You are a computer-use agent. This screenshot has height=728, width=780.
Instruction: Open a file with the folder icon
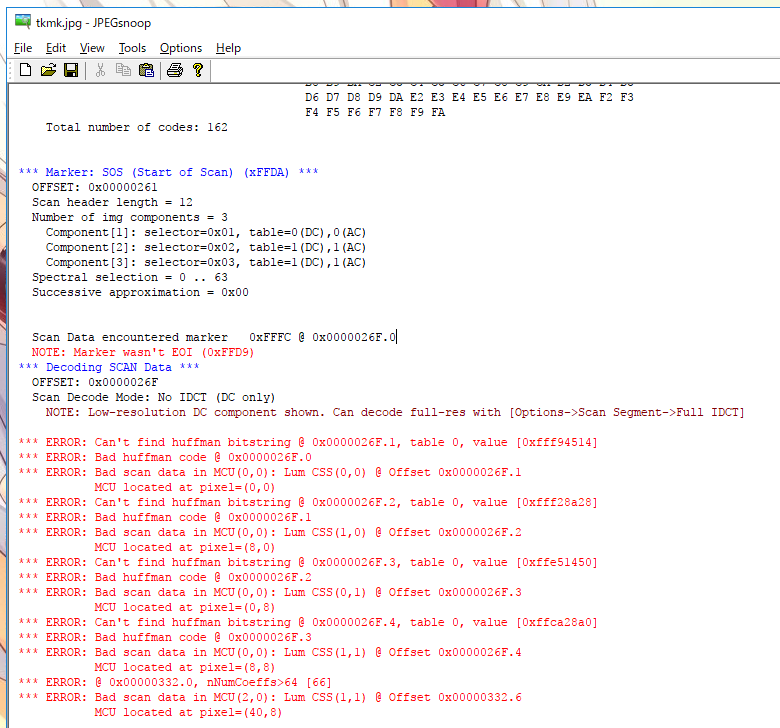48,70
